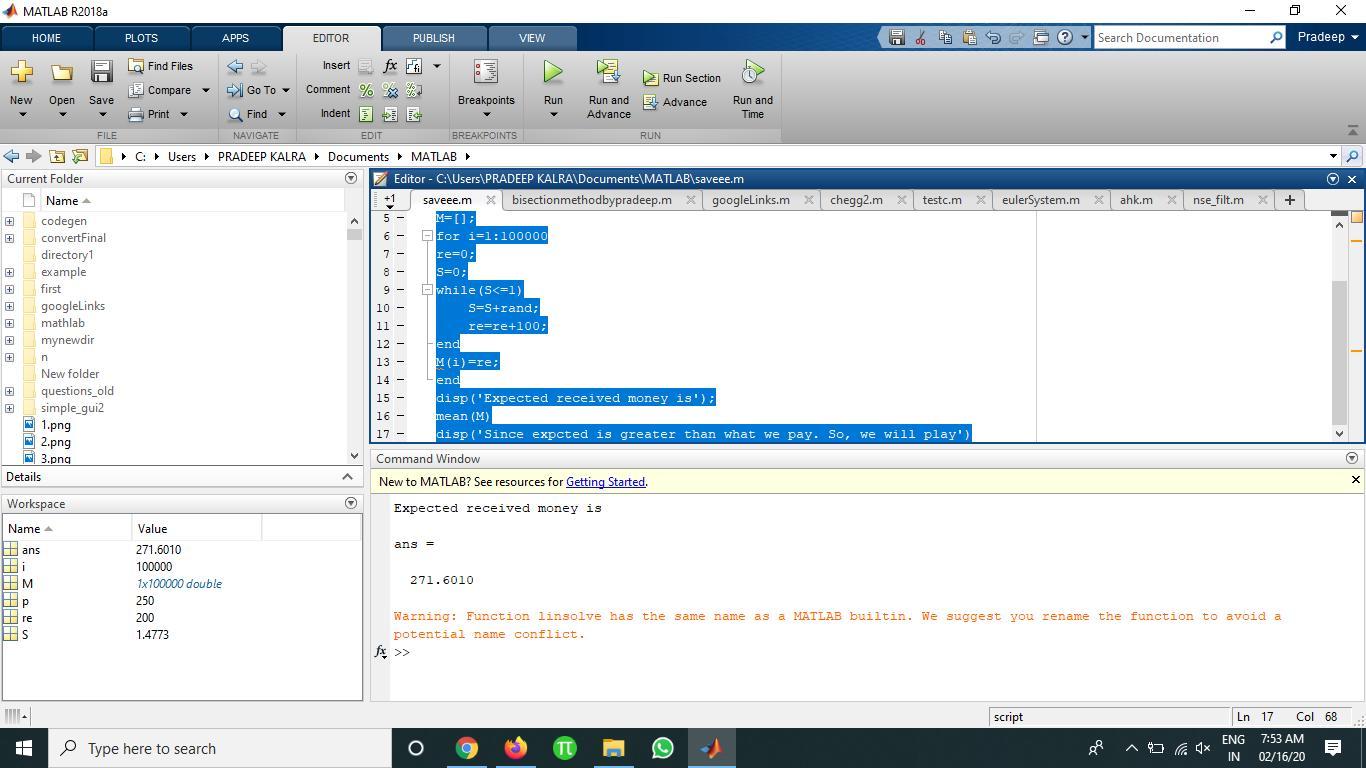1366x768 pixels.
Task: Click the Compare tool icon
Action: (x=137, y=90)
